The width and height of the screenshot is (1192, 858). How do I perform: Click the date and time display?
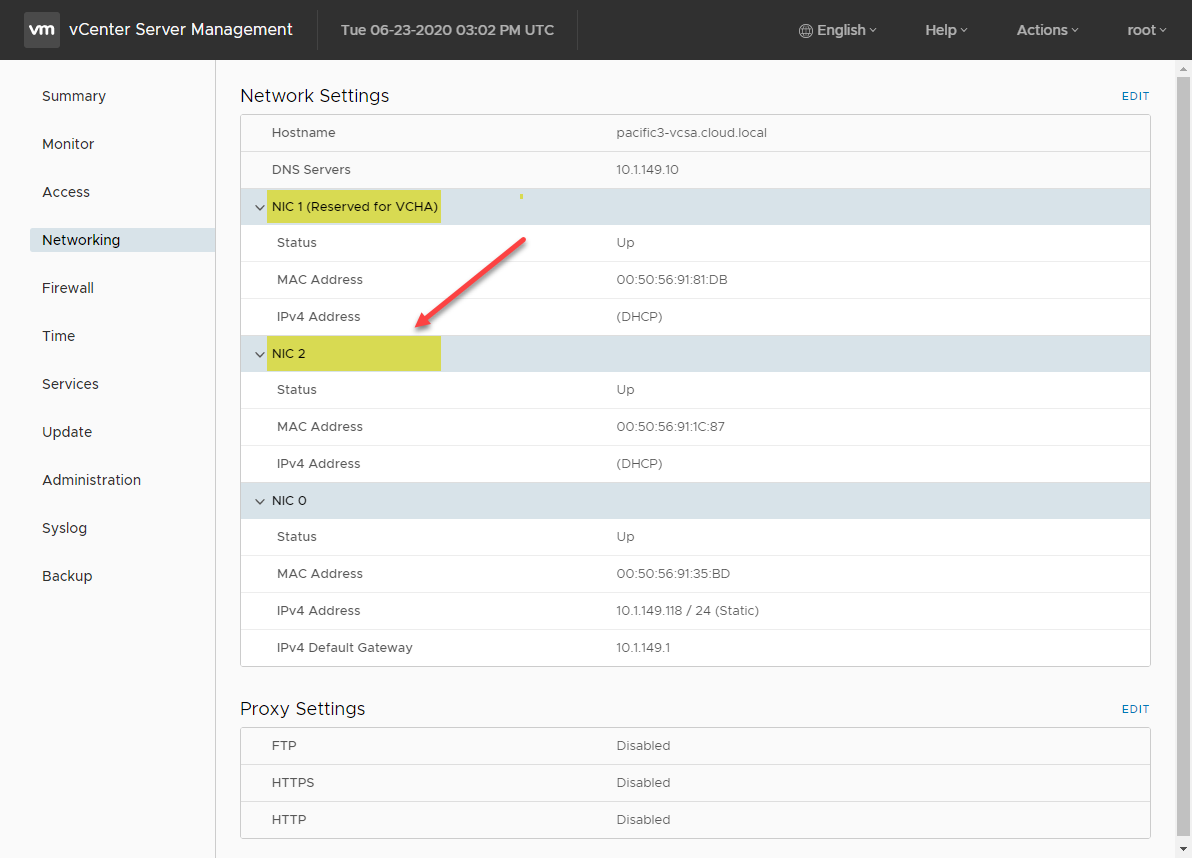[x=447, y=30]
